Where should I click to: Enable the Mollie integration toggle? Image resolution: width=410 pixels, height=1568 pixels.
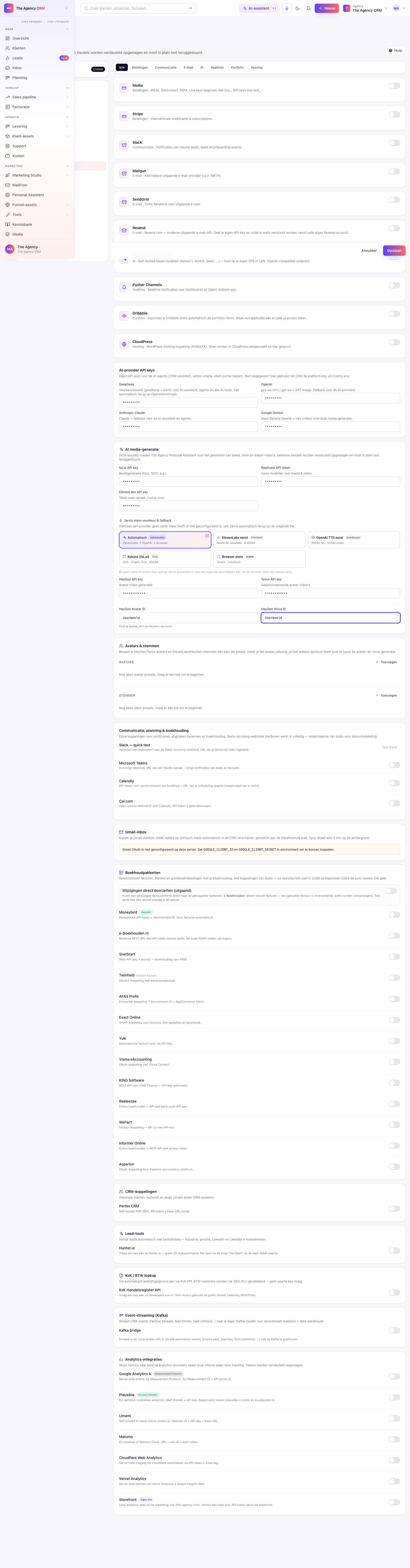point(394,86)
